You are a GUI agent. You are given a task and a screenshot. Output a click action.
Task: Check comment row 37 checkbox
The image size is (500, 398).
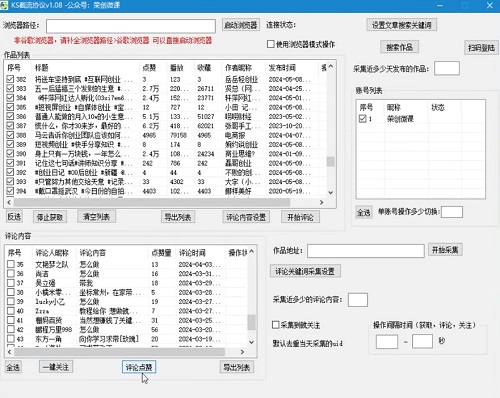click(x=11, y=283)
